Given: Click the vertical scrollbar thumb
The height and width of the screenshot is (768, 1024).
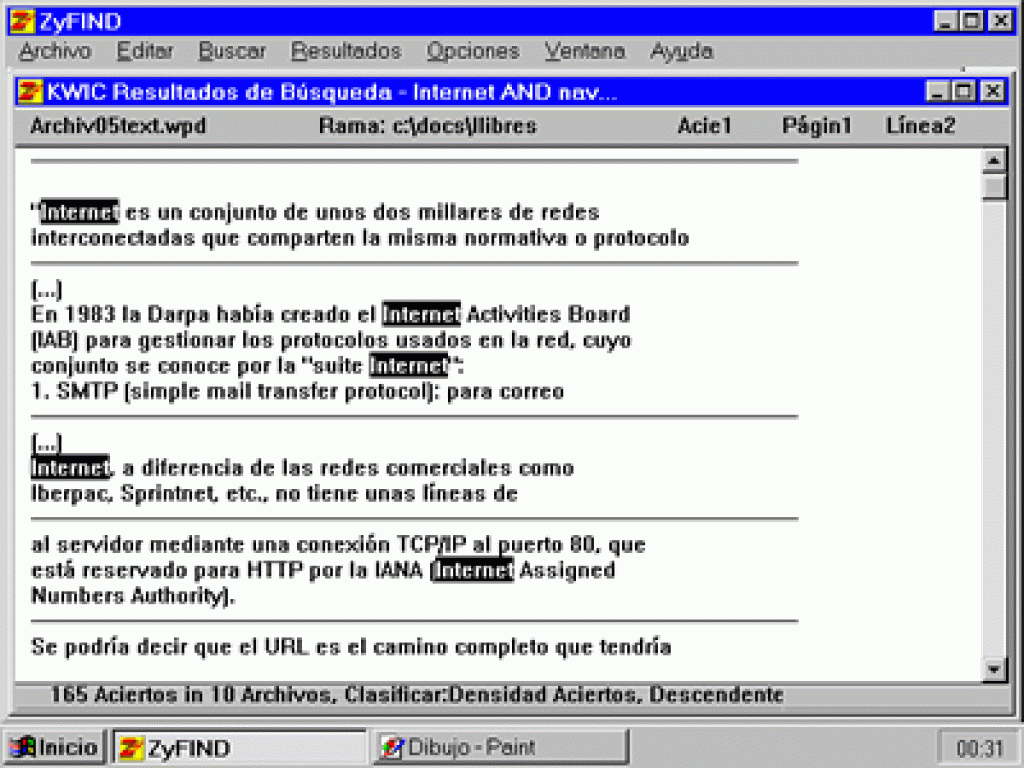Looking at the screenshot, I should [x=994, y=188].
